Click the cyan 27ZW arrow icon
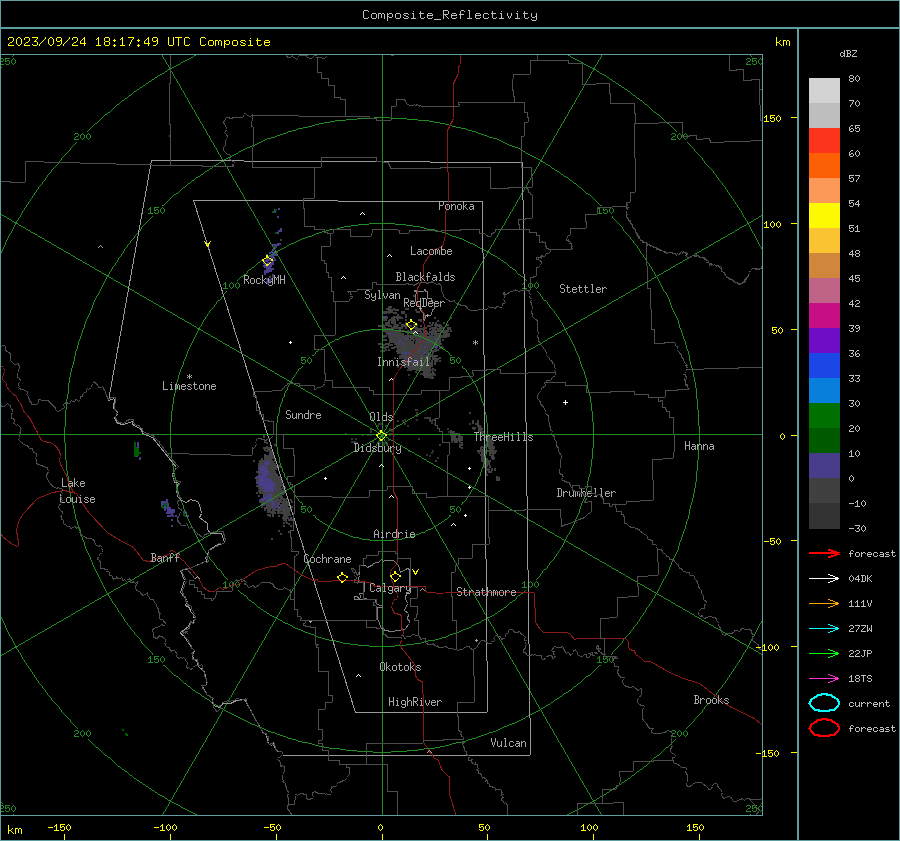The height and width of the screenshot is (841, 900). tap(824, 629)
